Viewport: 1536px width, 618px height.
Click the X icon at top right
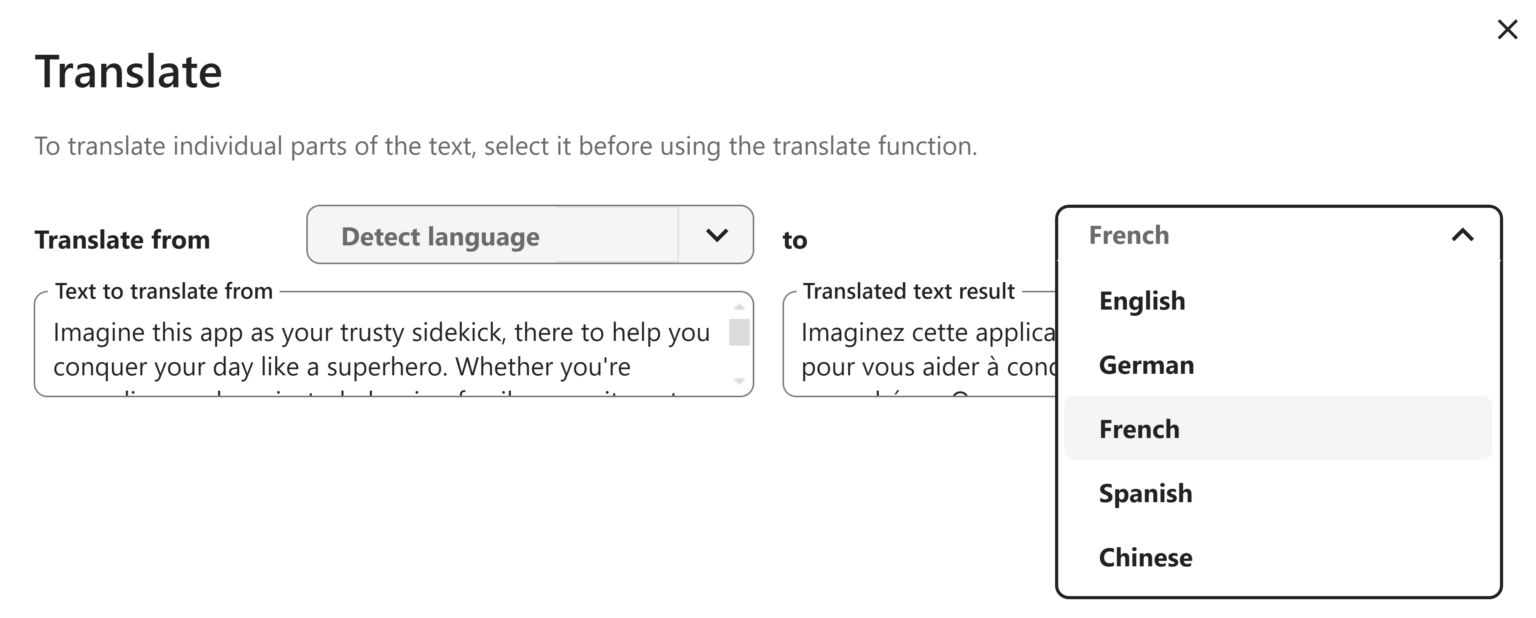click(x=1507, y=29)
